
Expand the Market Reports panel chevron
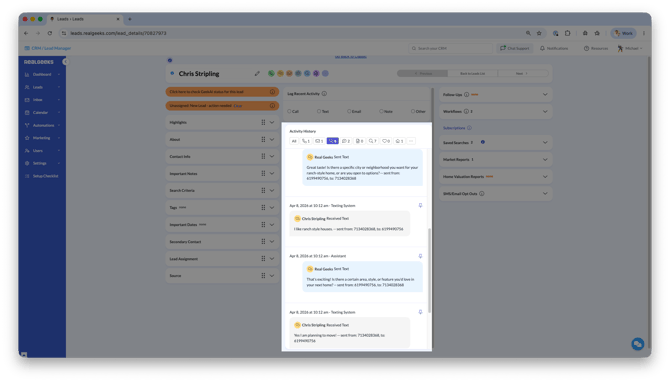click(x=545, y=159)
